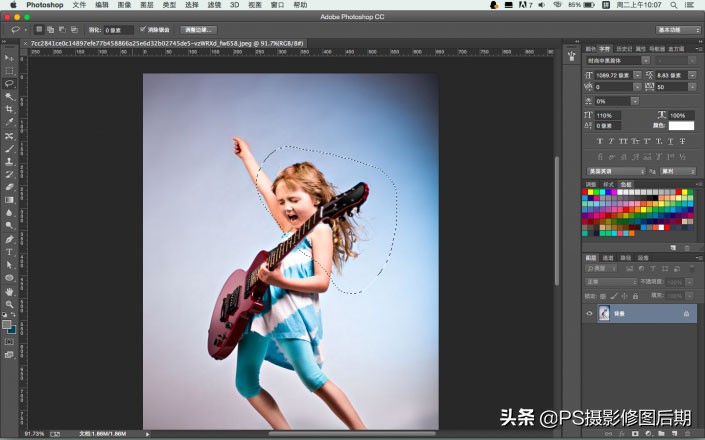Open the 基本功能 workspace dropdown

tap(676, 30)
